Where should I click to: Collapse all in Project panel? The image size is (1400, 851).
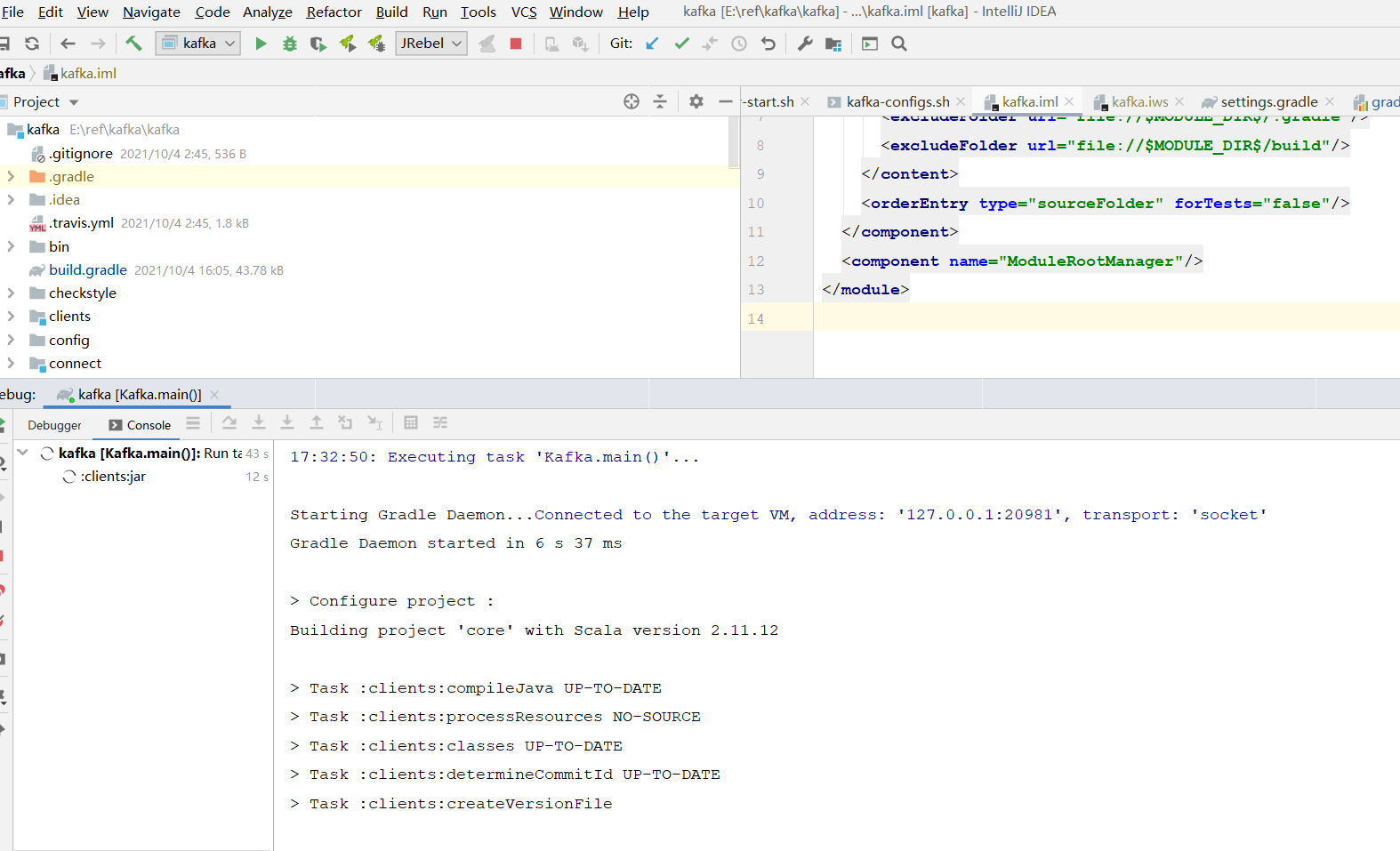(x=660, y=101)
